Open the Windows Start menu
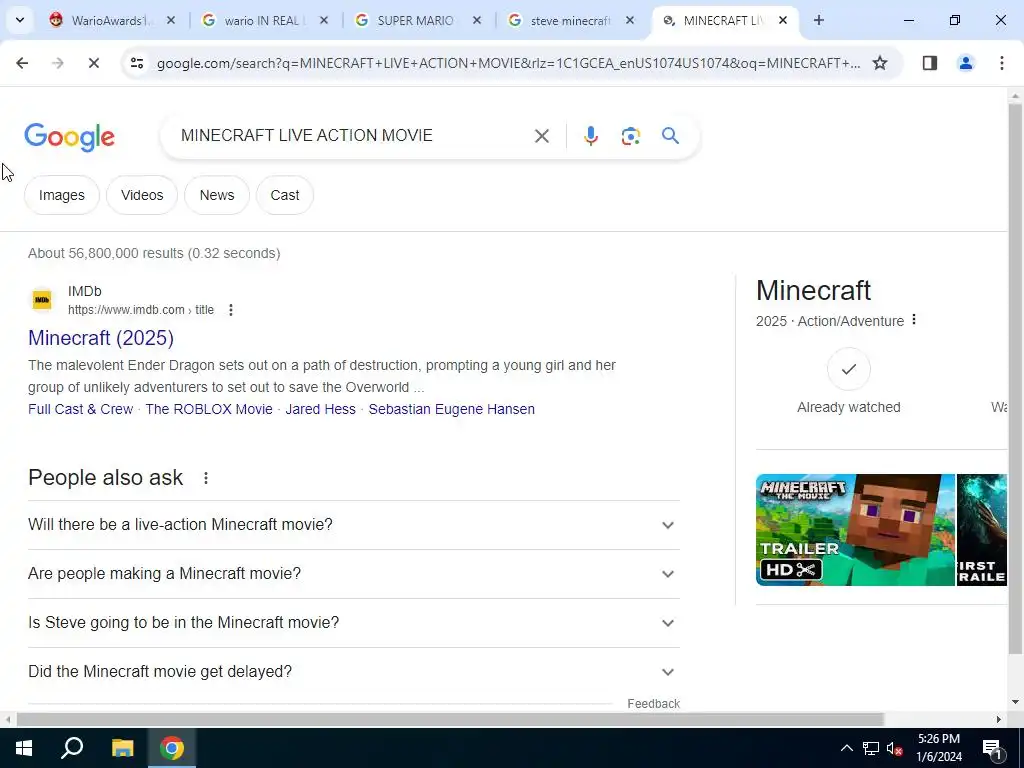The image size is (1024, 768). 24,748
